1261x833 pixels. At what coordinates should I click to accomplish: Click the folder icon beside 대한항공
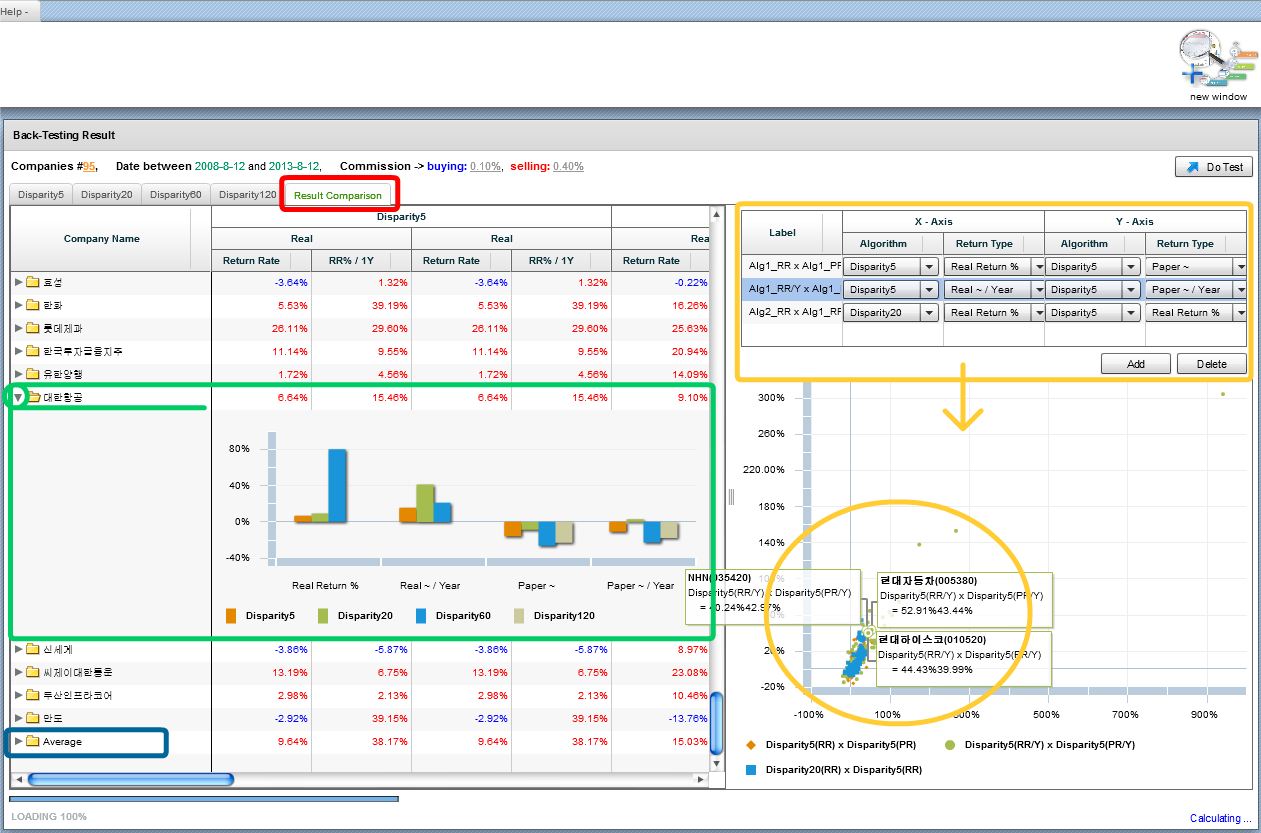tap(33, 397)
